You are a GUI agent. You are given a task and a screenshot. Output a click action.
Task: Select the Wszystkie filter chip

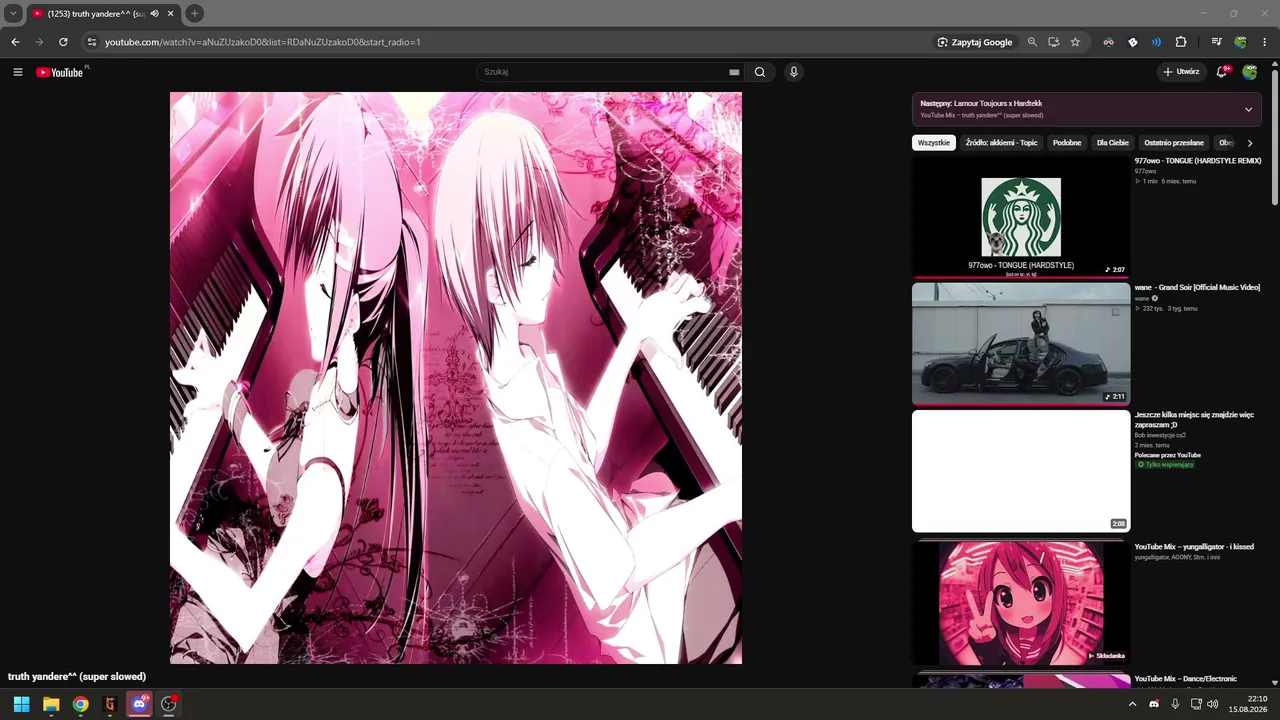coord(934,143)
